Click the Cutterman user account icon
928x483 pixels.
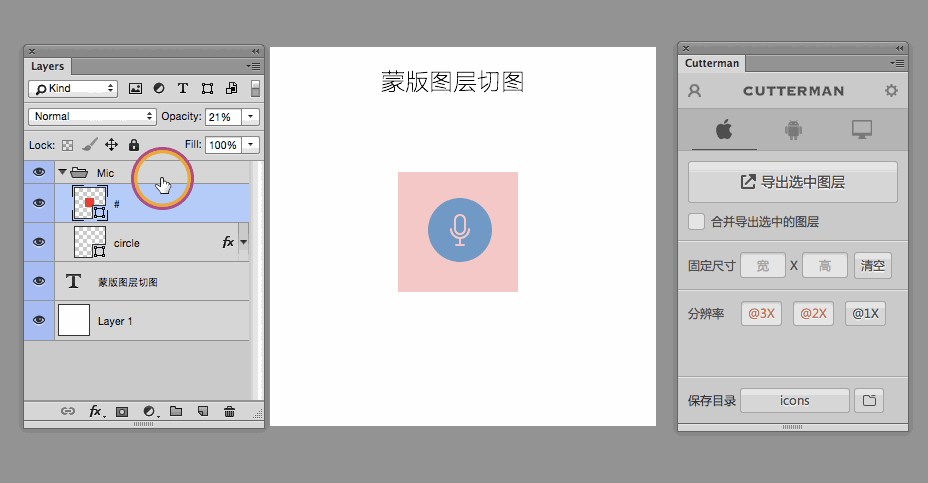pyautogui.click(x=695, y=91)
